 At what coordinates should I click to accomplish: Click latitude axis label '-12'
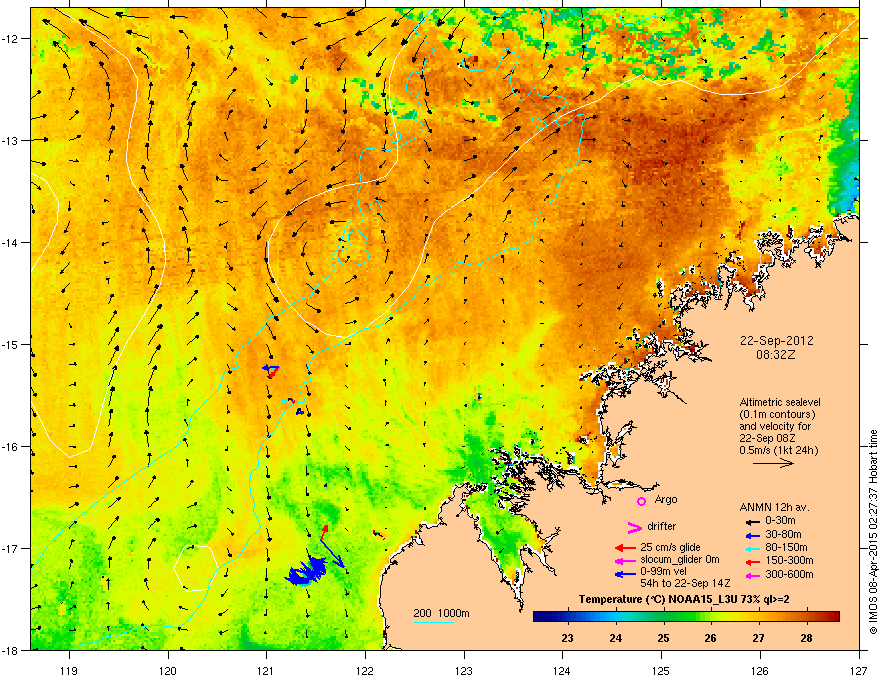click(x=11, y=39)
